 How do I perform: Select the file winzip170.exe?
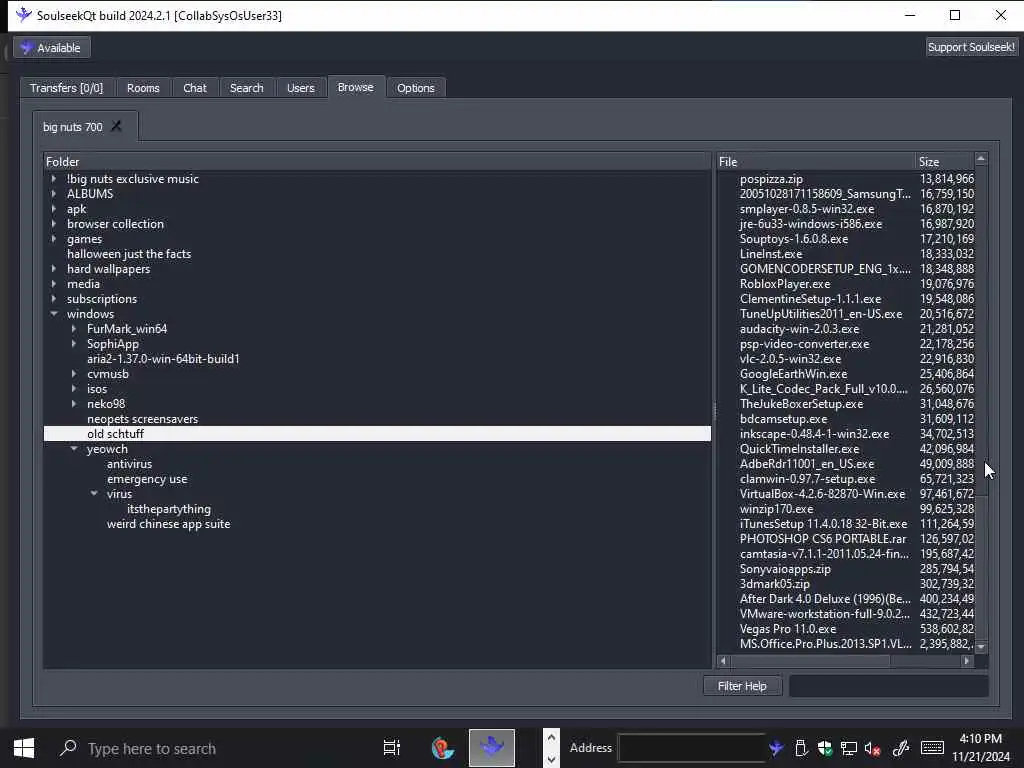click(x=776, y=509)
